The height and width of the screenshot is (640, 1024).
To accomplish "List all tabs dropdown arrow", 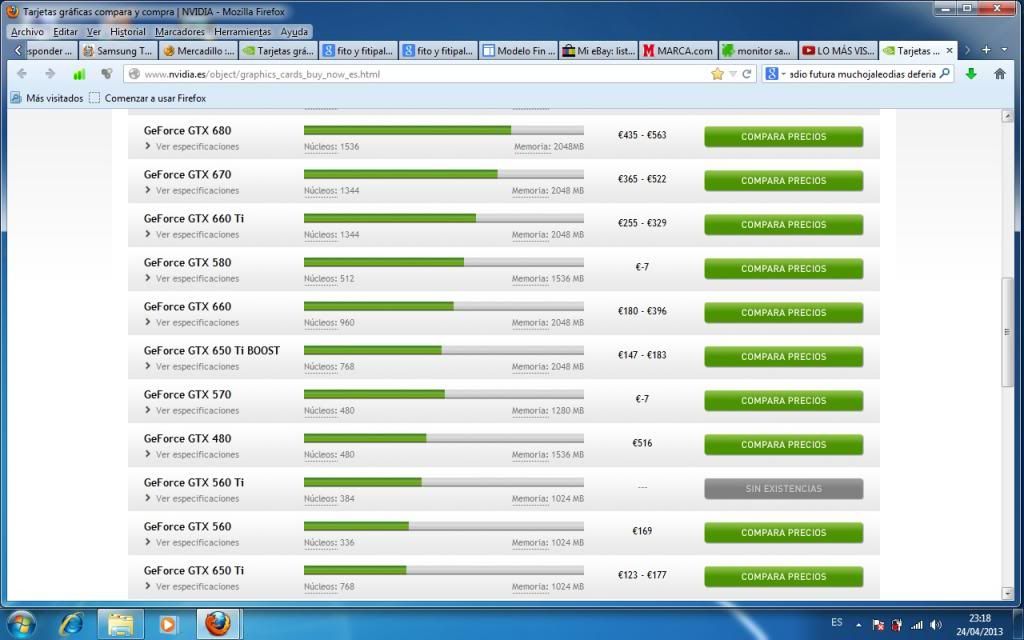I will [1004, 50].
